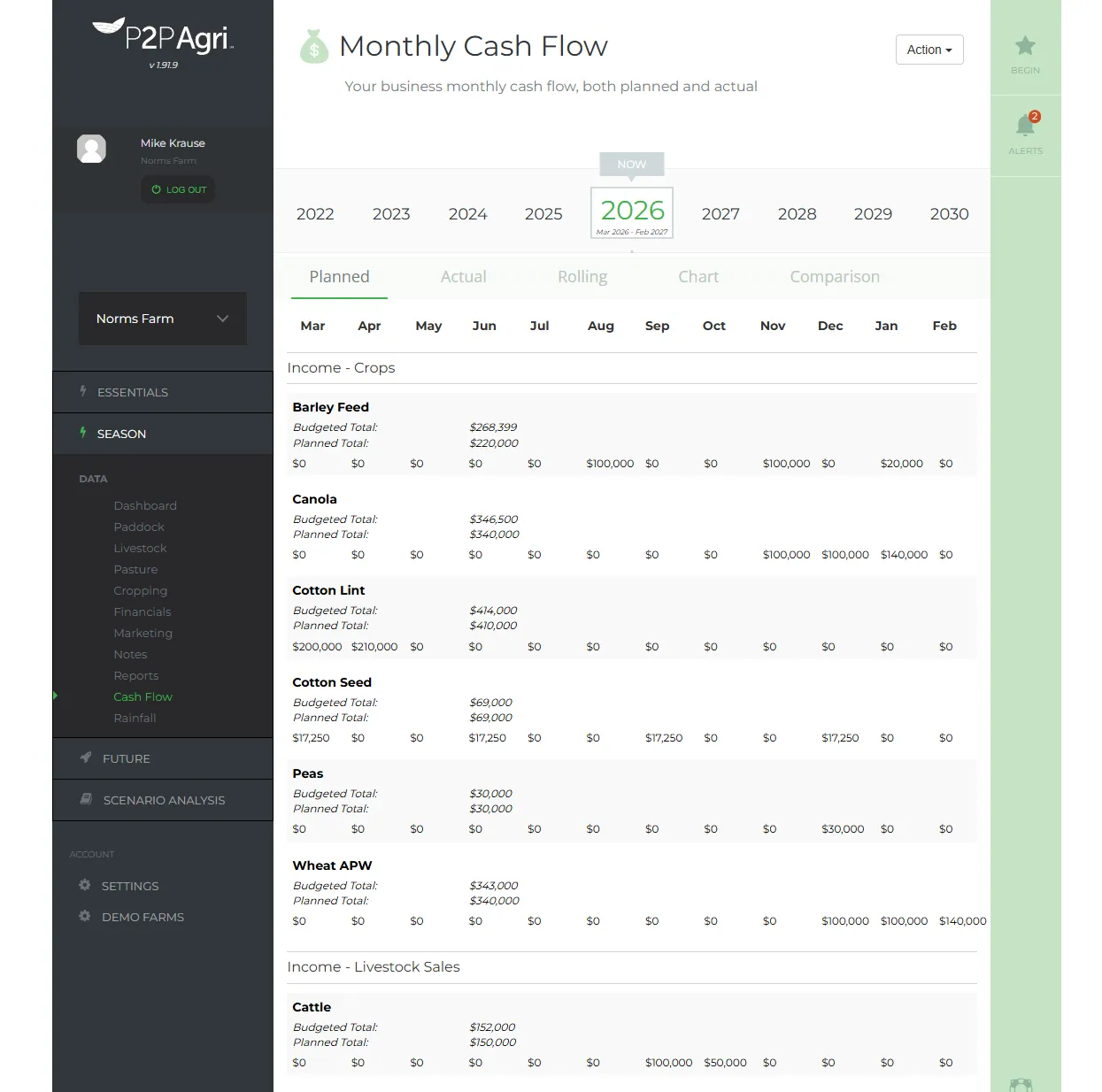Open the Action dropdown menu

pos(929,50)
